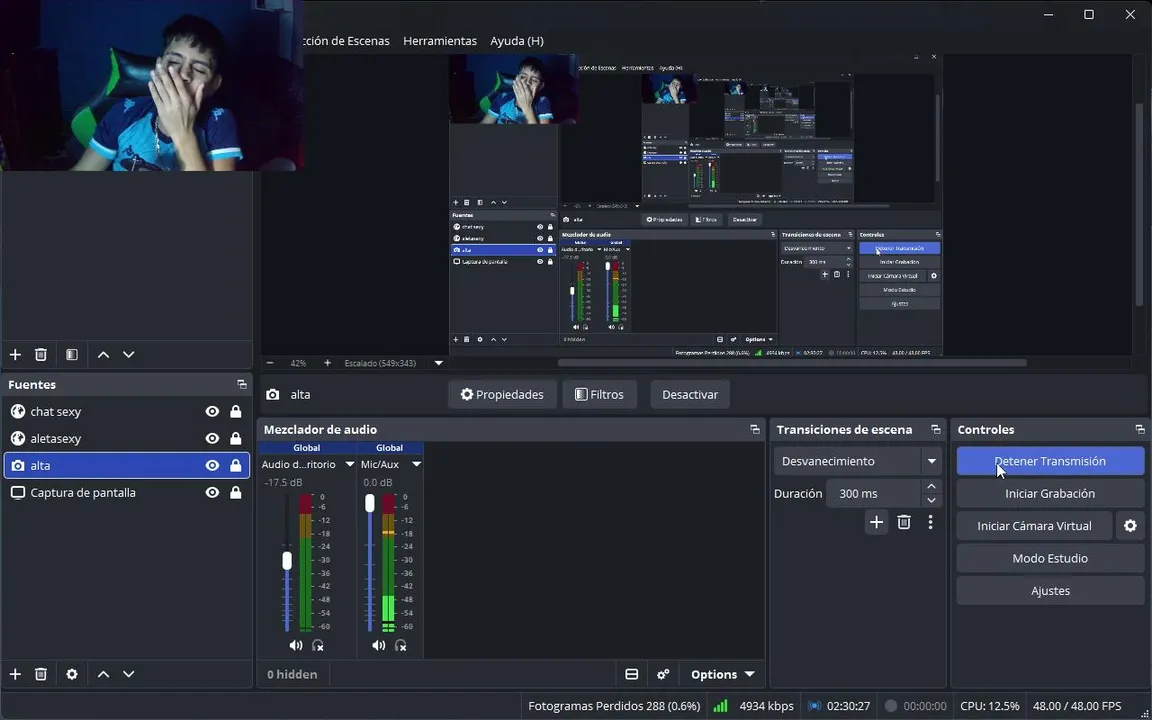Open Ajustes settings button
Viewport: 1152px width, 720px height.
1050,591
